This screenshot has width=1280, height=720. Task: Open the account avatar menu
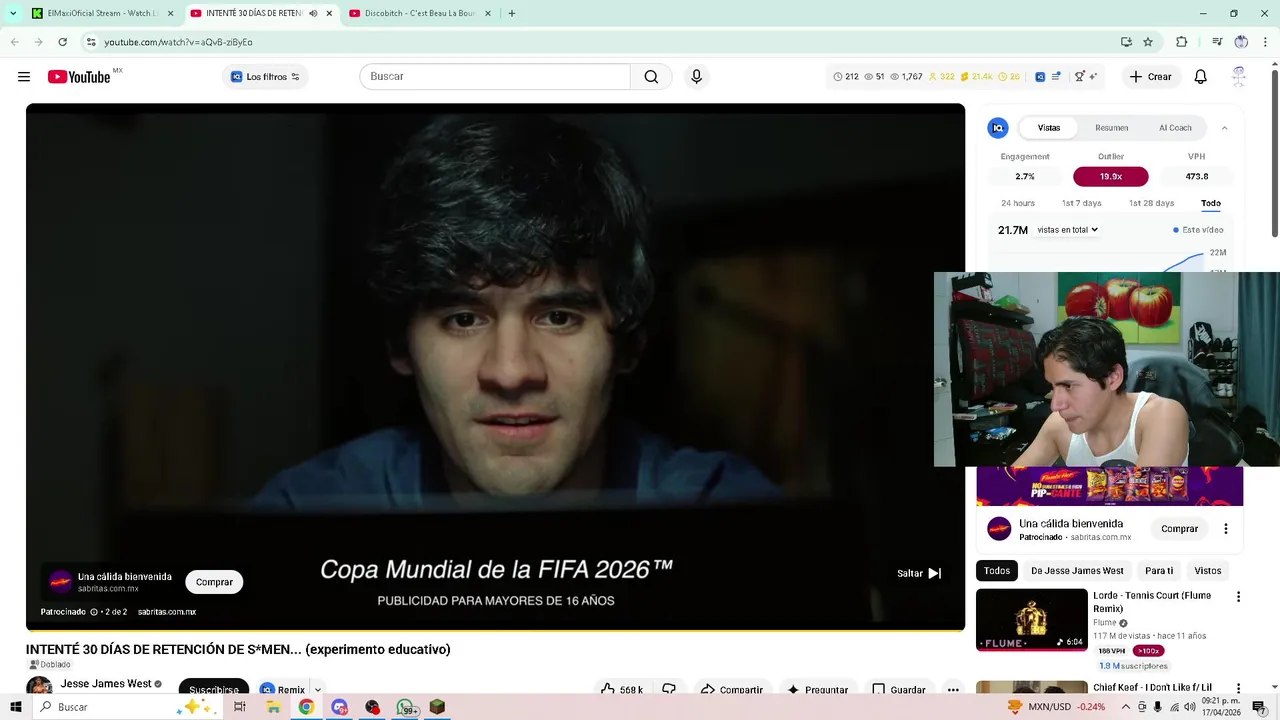coord(1239,77)
